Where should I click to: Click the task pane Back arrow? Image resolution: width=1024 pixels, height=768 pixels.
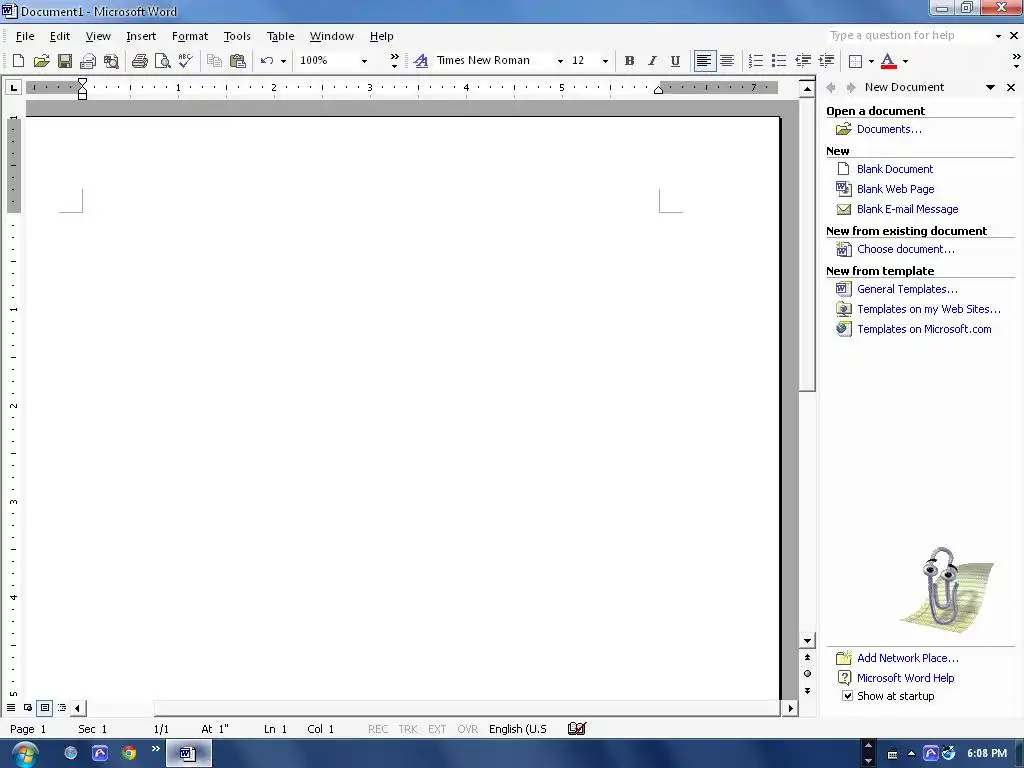831,88
